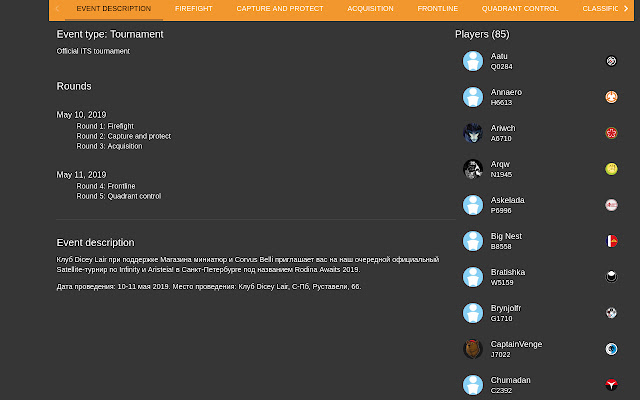The height and width of the screenshot is (400, 640).
Task: Open Bratishka's default avatar
Action: tap(473, 277)
